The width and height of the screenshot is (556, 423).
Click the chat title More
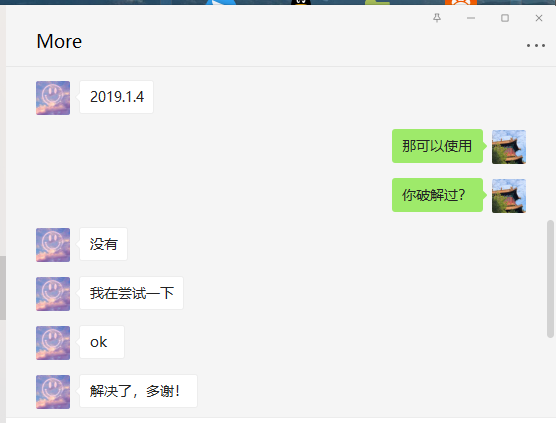[59, 41]
